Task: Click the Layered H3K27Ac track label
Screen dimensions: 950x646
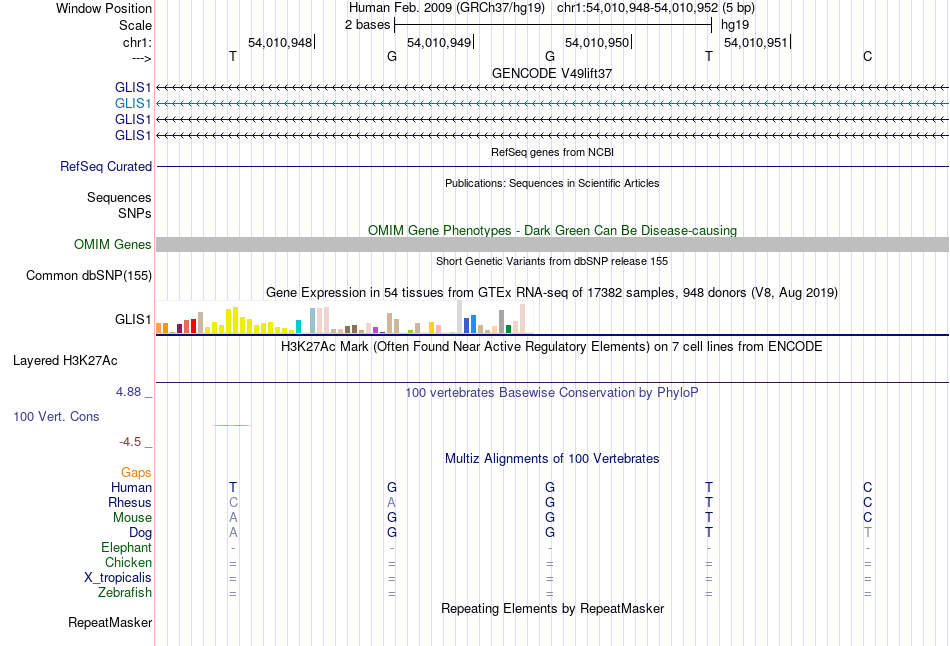Action: coord(65,361)
